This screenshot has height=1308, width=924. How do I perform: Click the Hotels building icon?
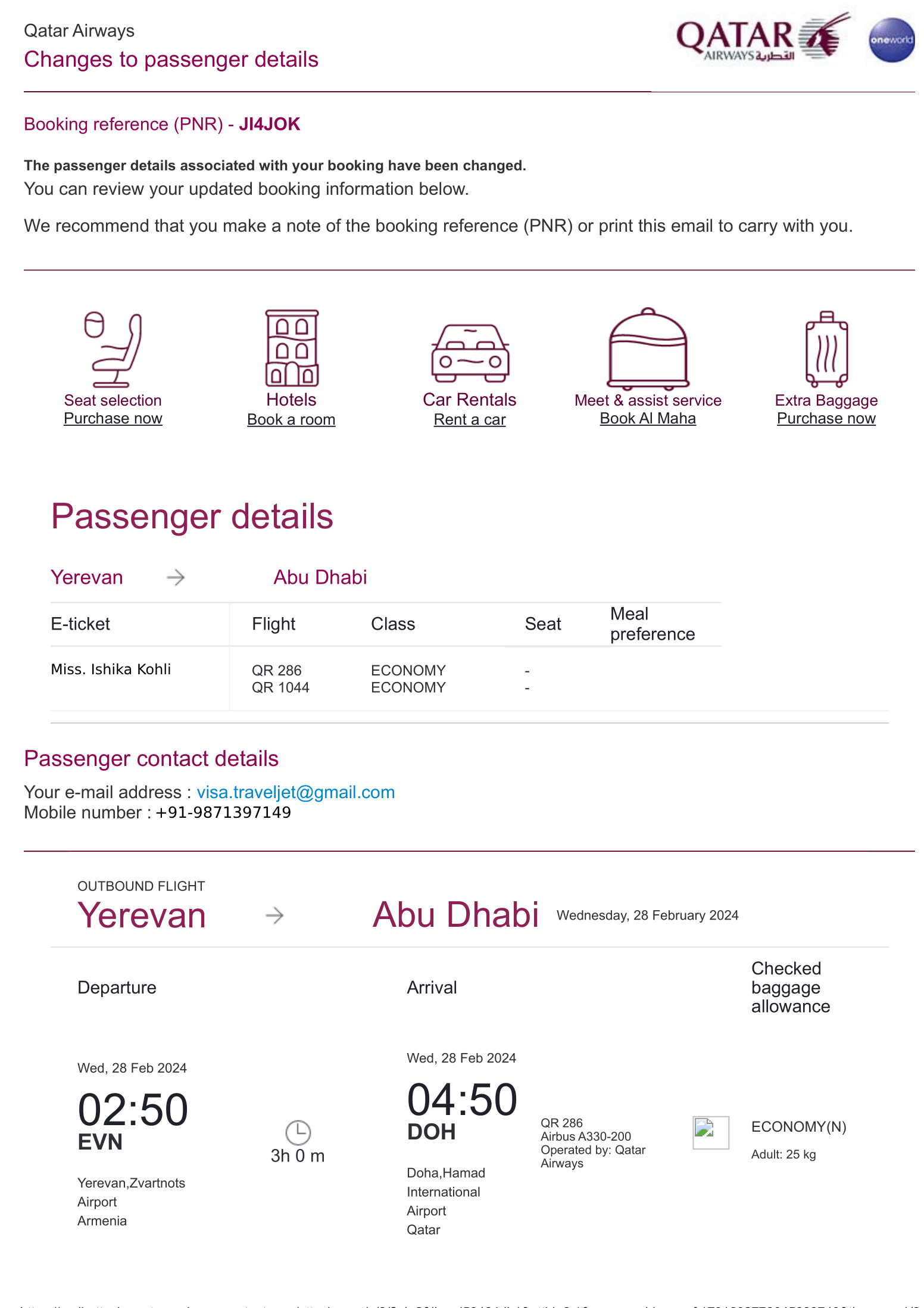(x=292, y=348)
